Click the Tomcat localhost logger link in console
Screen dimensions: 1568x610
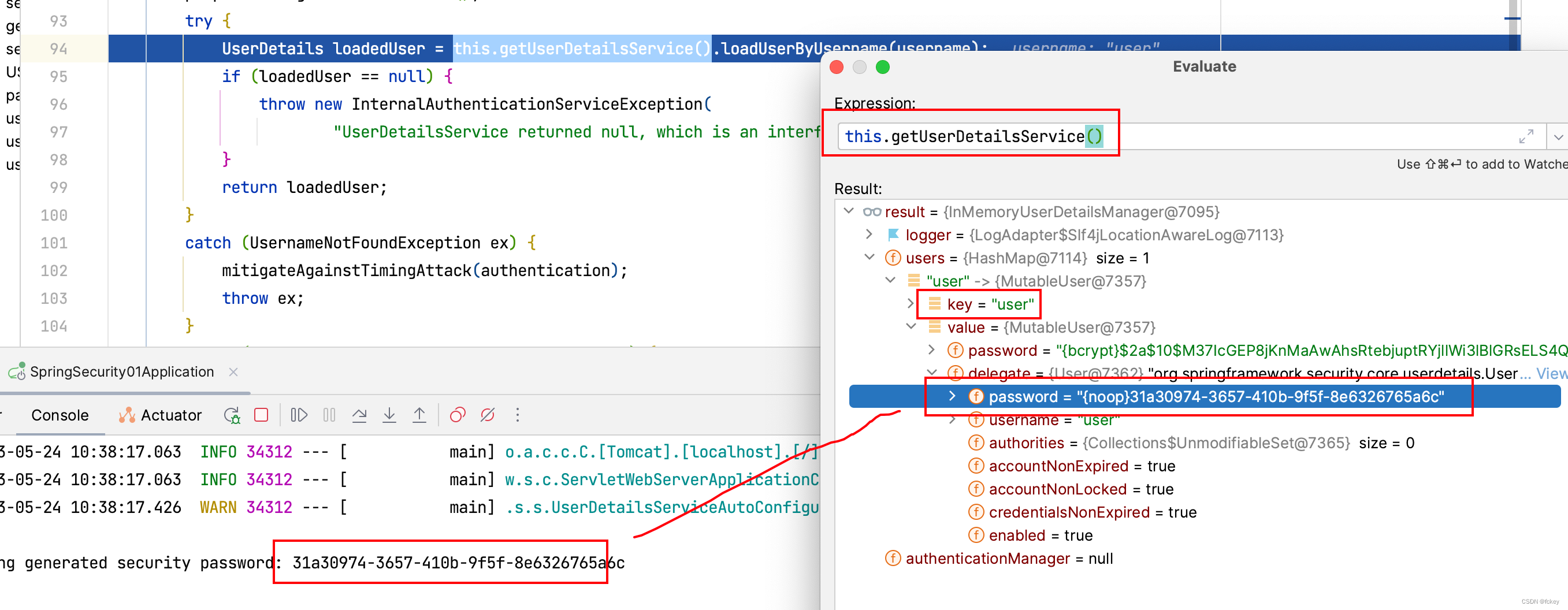(x=662, y=452)
